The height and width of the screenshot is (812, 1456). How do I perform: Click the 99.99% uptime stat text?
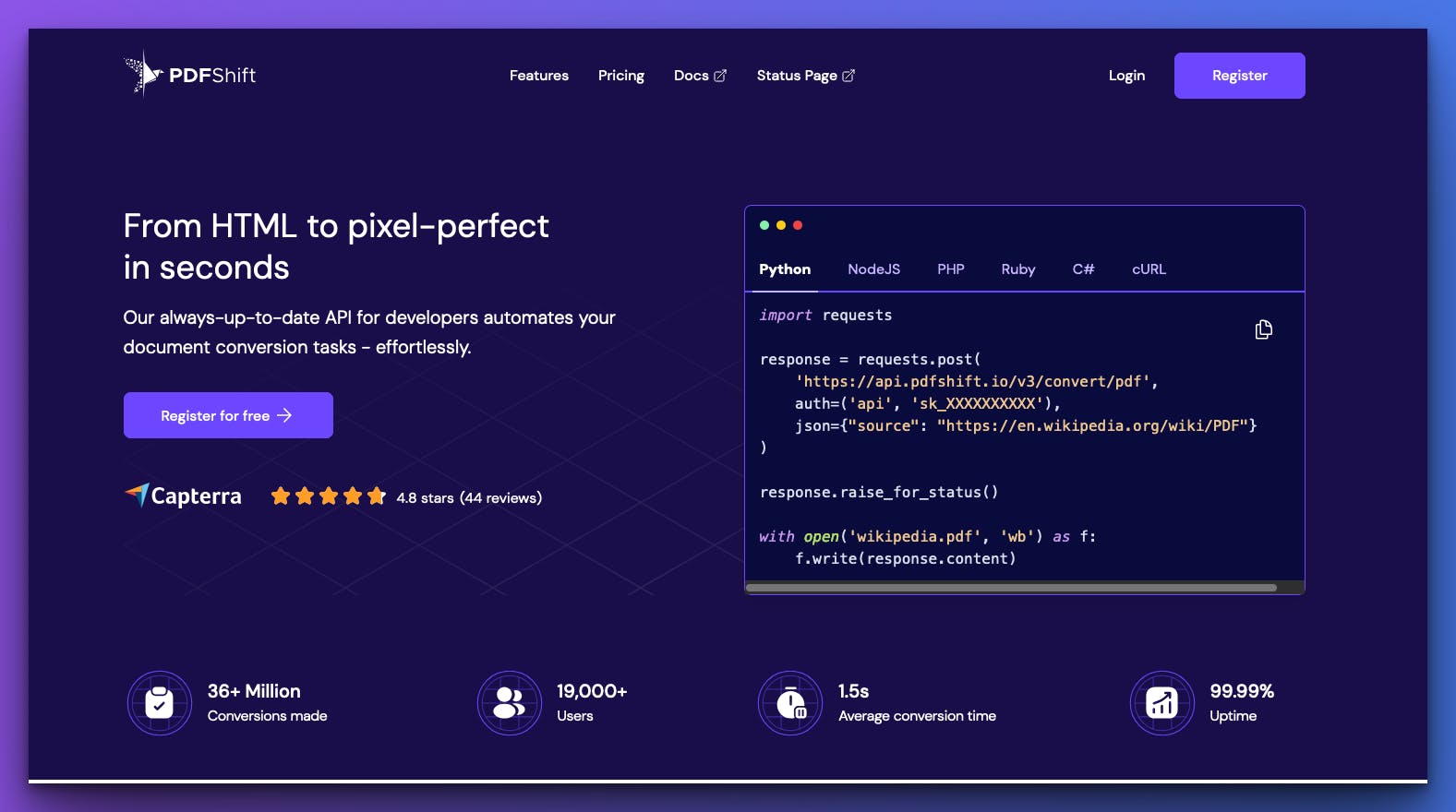tap(1242, 691)
